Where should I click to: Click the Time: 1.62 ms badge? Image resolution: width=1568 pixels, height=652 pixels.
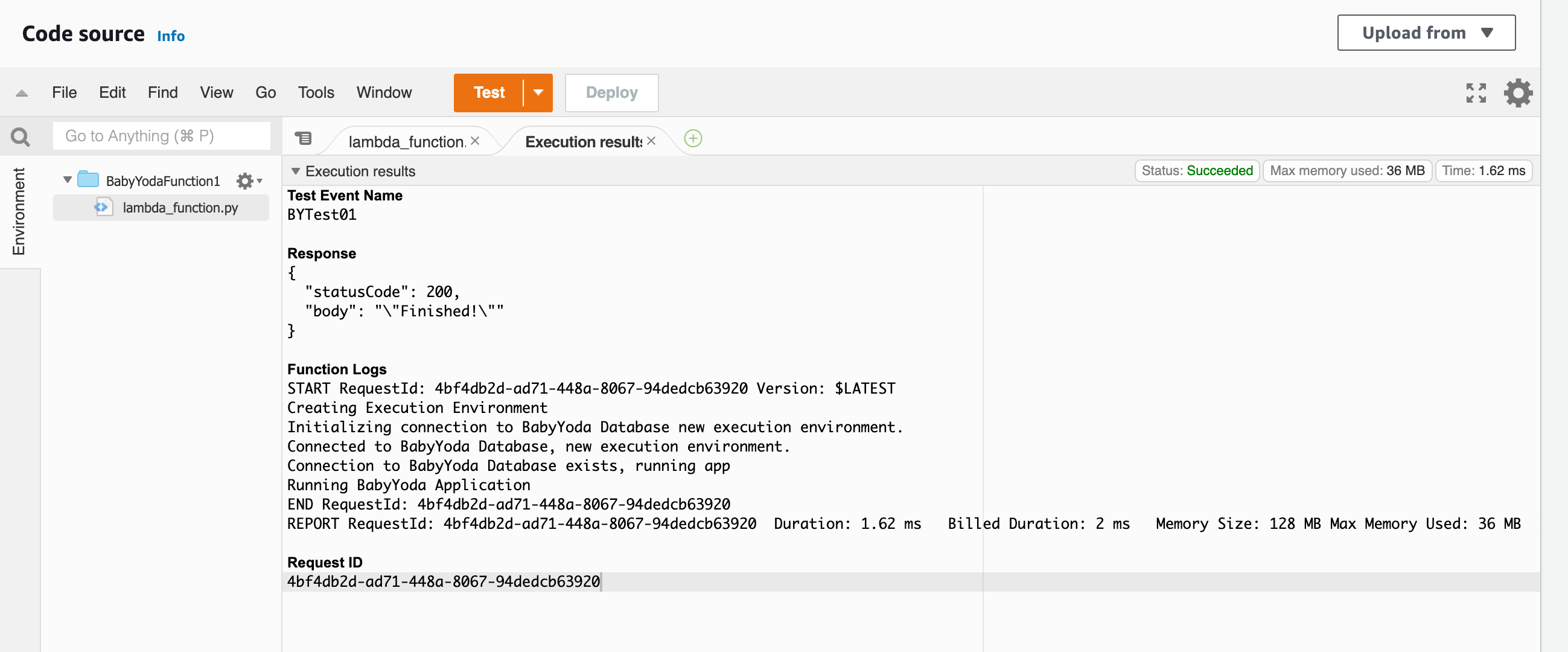(x=1483, y=171)
